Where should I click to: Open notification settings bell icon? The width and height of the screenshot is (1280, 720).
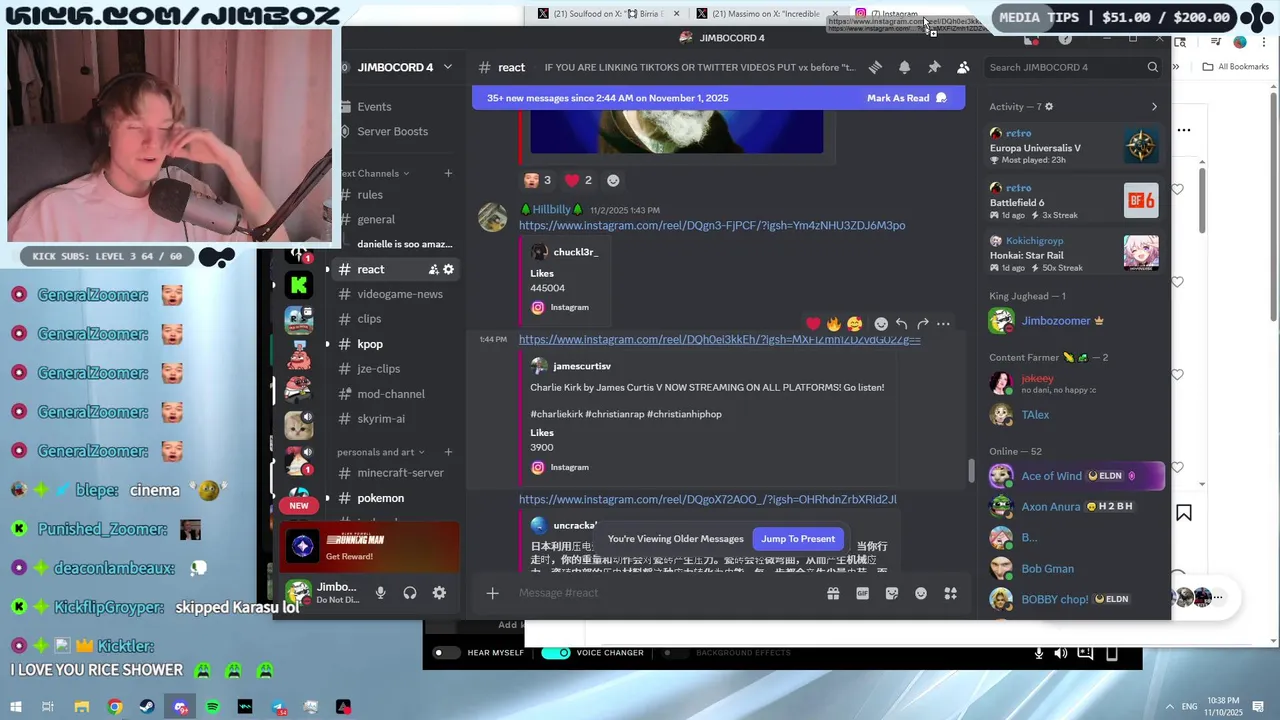click(904, 67)
